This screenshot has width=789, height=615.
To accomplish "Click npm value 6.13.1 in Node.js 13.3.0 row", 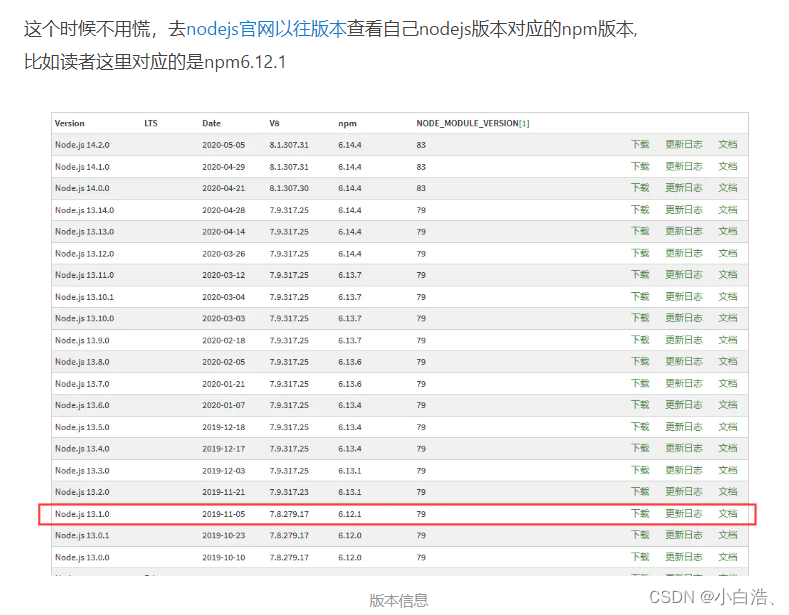I will (350, 471).
